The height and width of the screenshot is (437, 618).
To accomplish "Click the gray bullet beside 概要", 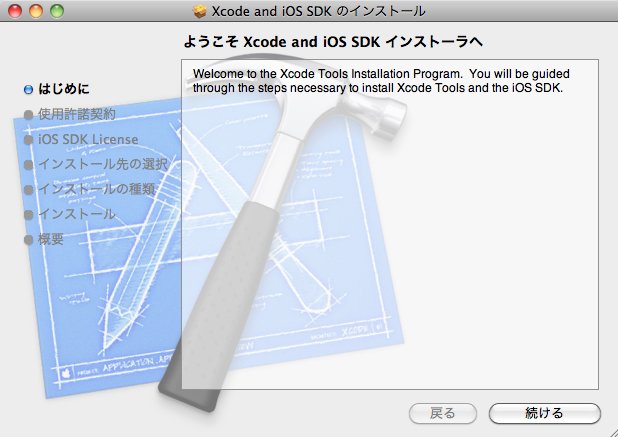I will [28, 240].
